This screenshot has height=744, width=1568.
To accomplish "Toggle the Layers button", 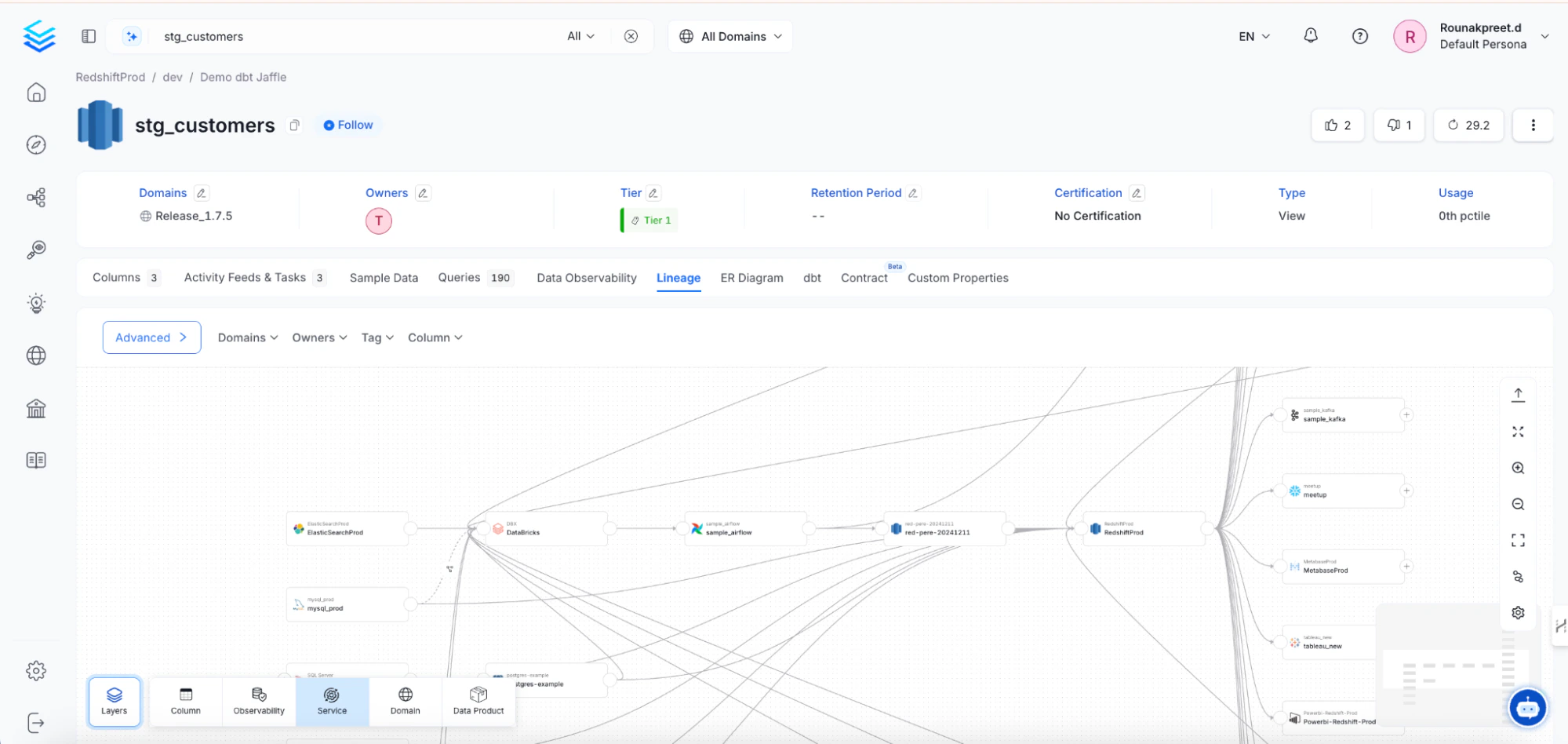I will pos(115,702).
